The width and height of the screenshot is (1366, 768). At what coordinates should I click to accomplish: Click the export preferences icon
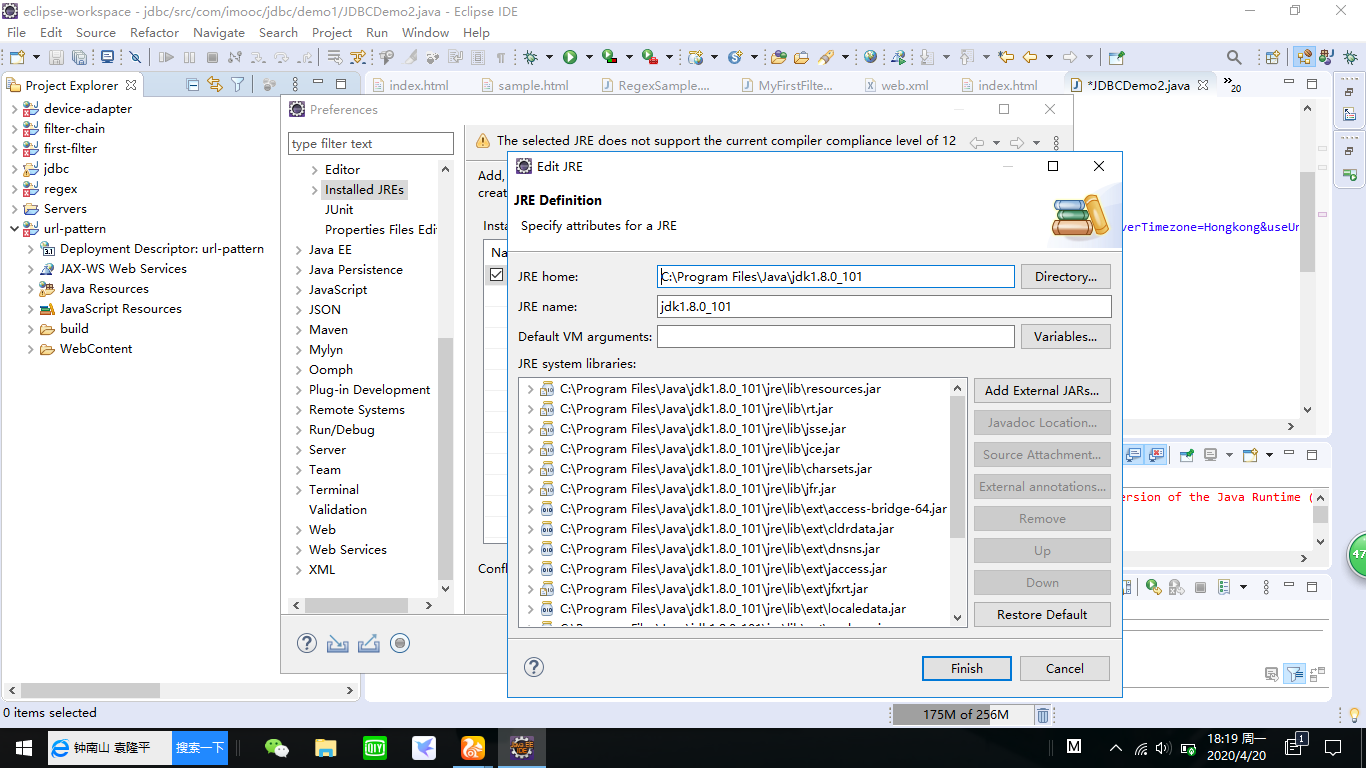pos(369,643)
